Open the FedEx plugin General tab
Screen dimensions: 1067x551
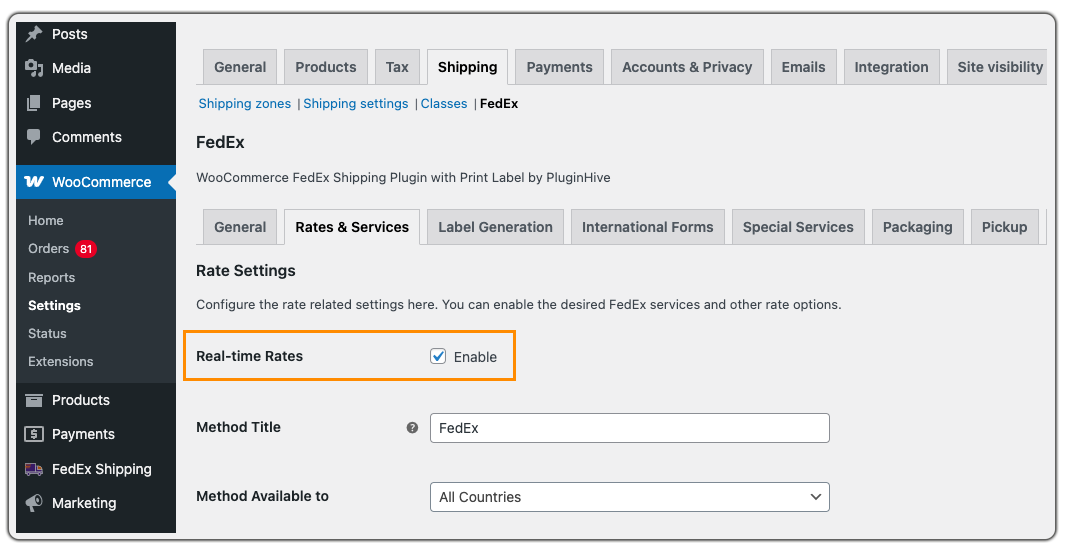[x=240, y=227]
